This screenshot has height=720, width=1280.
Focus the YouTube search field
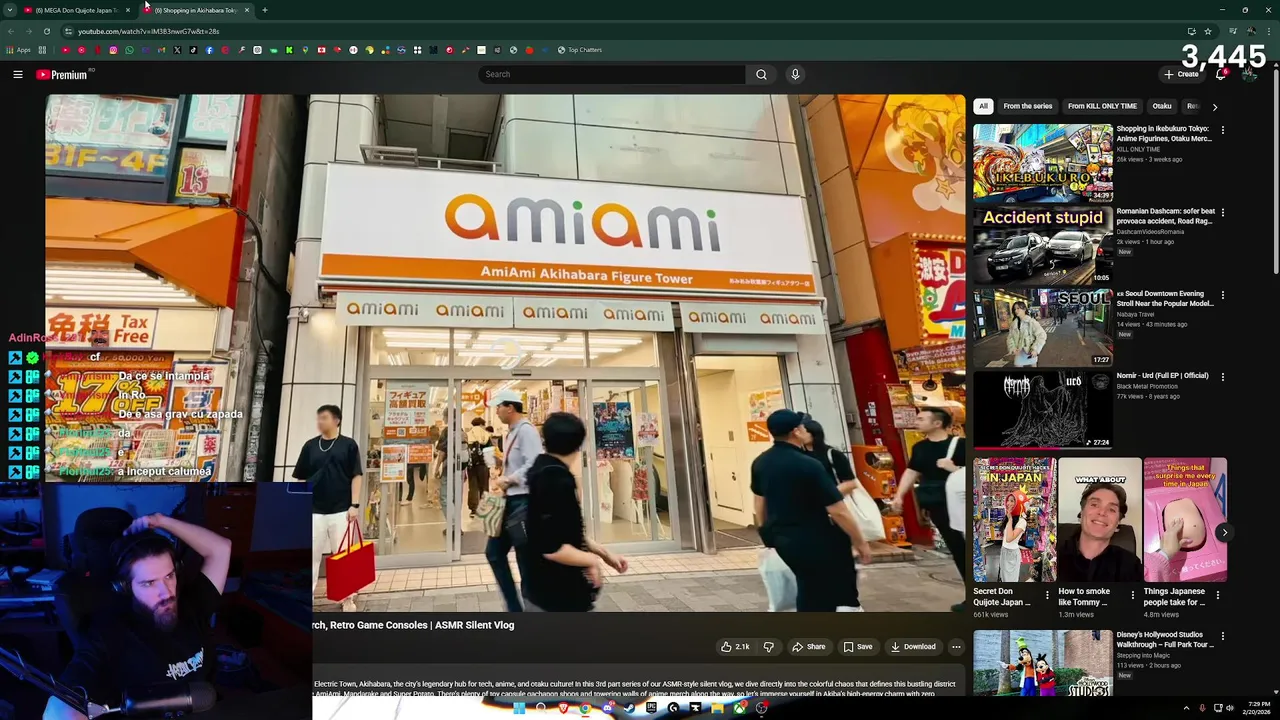tap(612, 74)
